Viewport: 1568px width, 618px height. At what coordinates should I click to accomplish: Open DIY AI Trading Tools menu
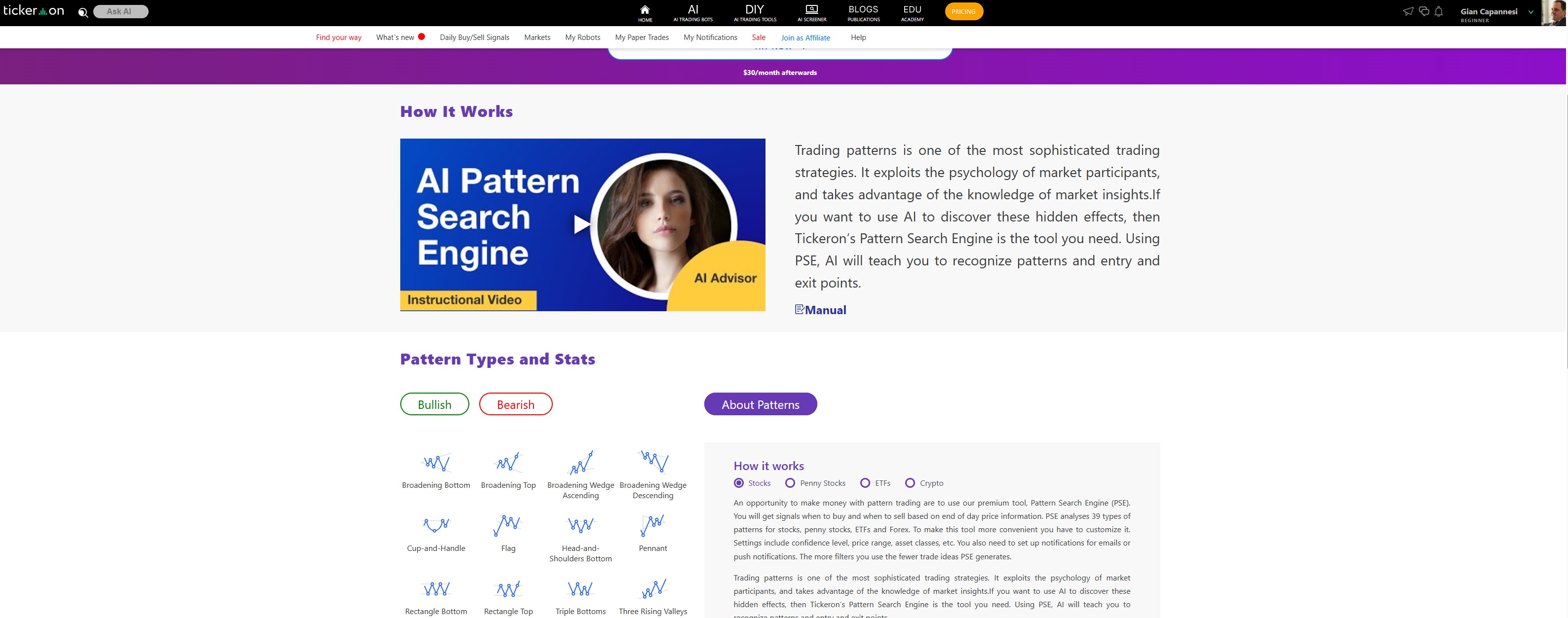click(755, 13)
